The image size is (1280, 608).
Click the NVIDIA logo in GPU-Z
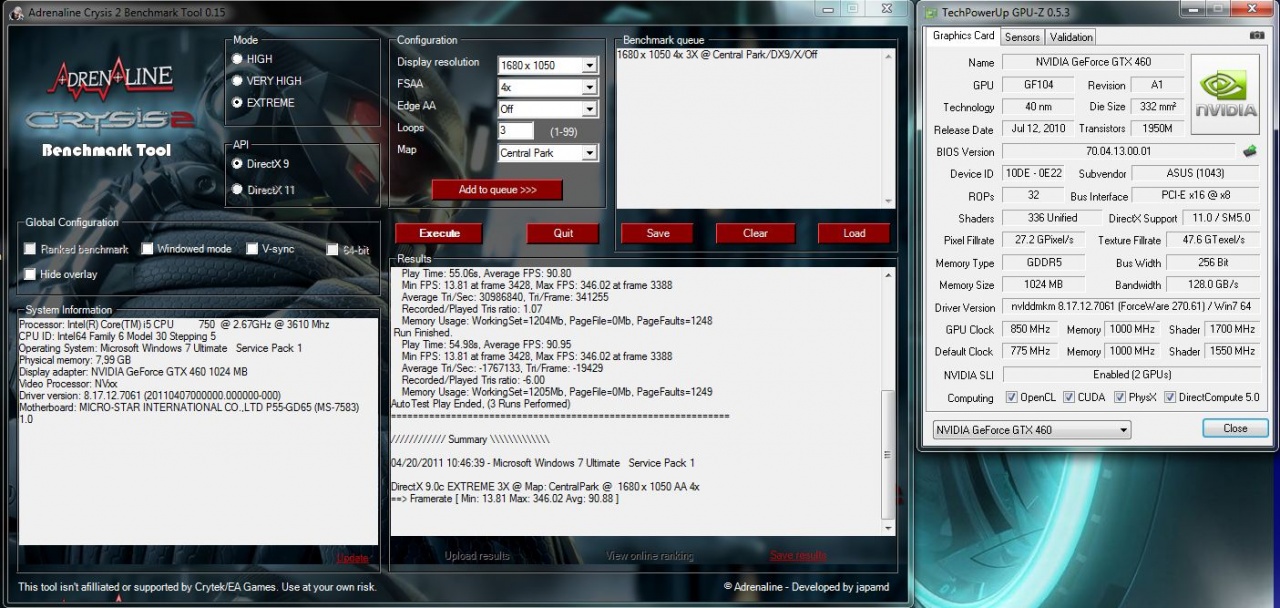click(1226, 93)
